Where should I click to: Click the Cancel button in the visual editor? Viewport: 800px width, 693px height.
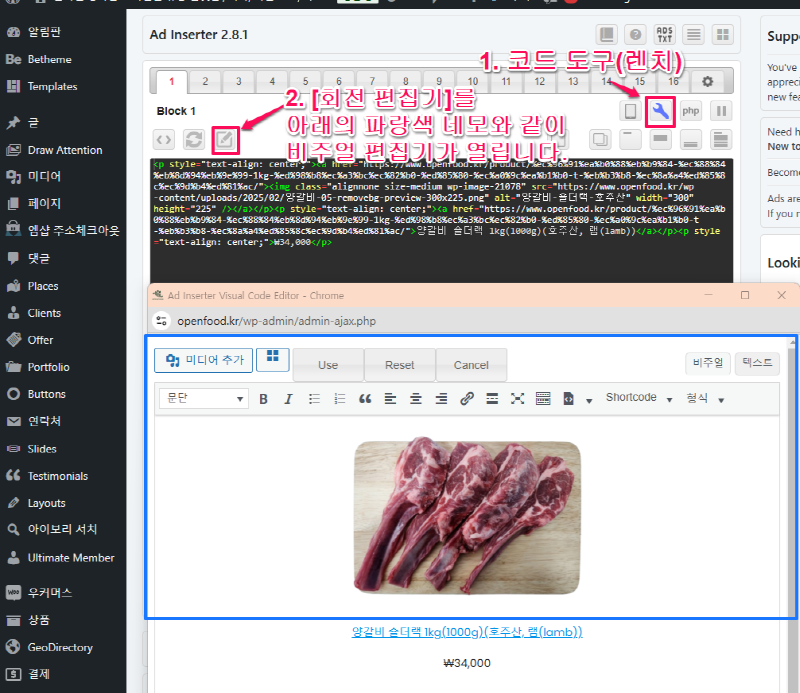[x=471, y=365]
